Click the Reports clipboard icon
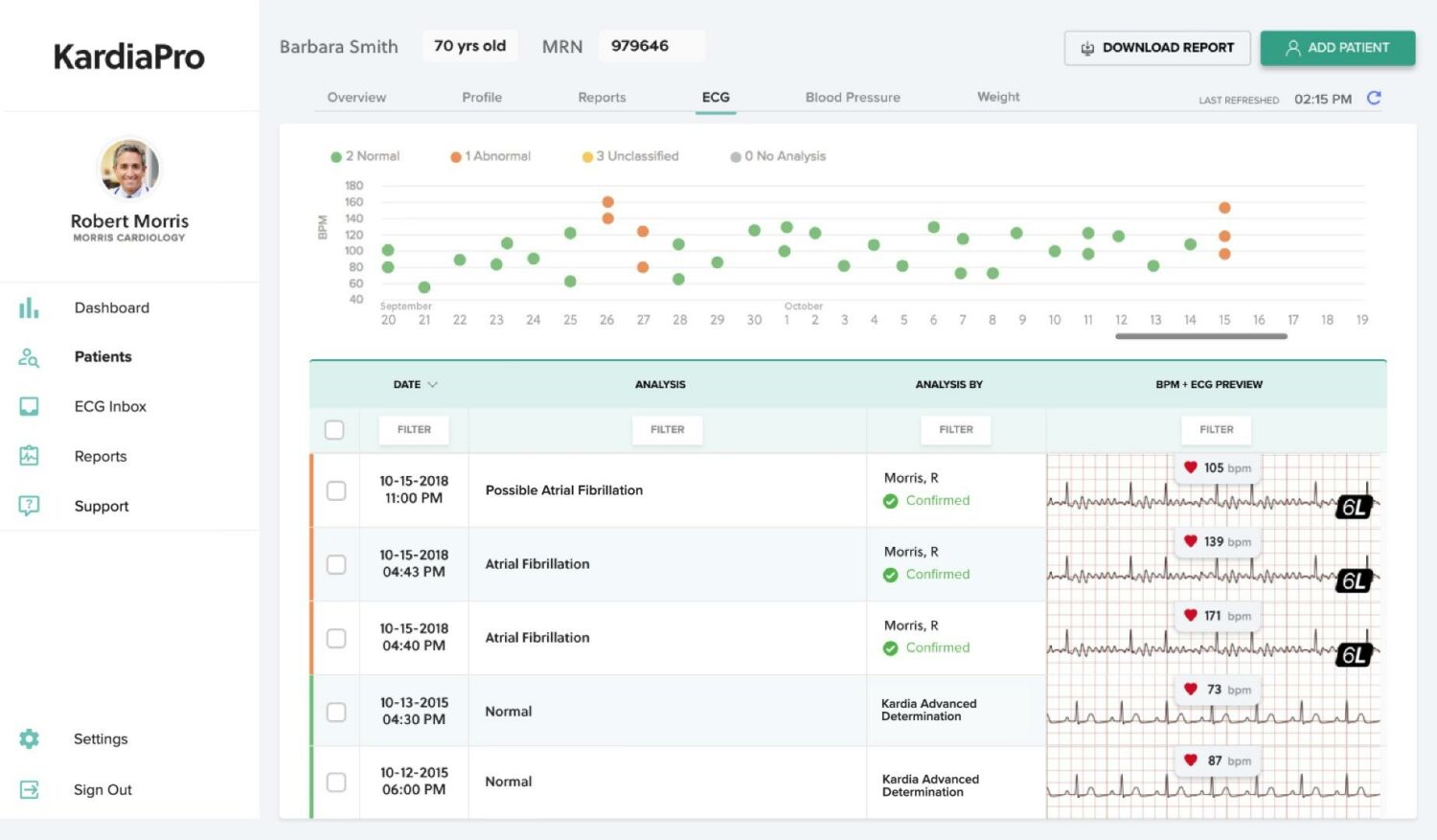 click(x=29, y=456)
